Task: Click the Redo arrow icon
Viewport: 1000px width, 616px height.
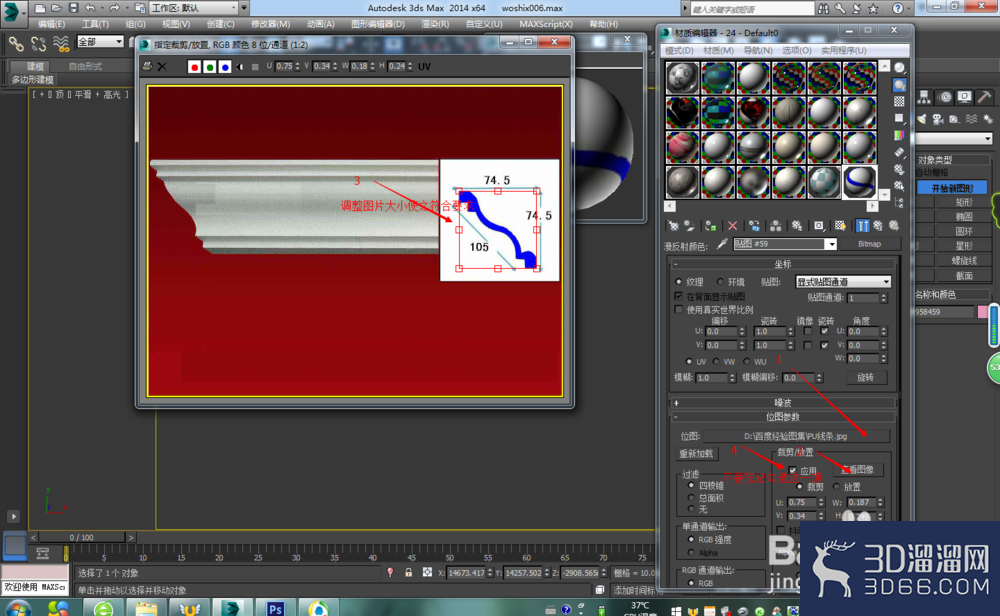Action: click(114, 8)
